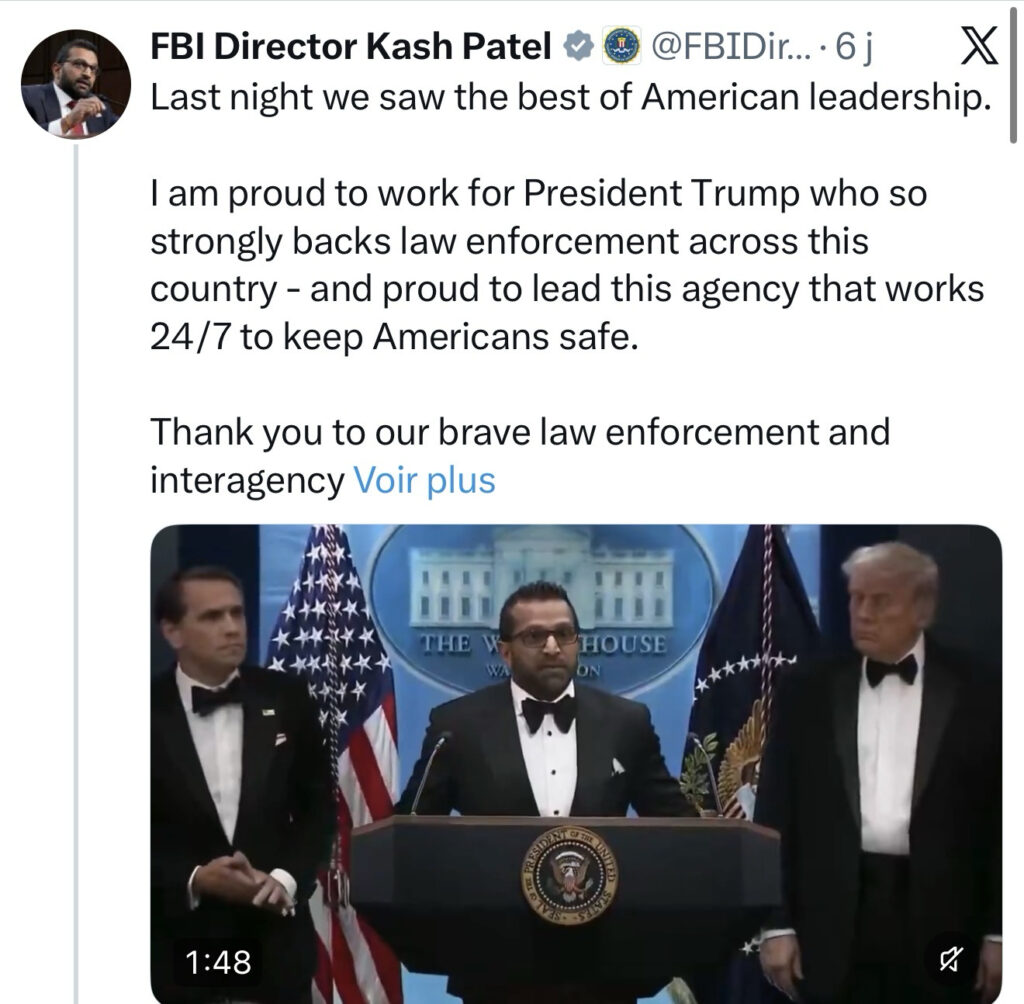
Task: Unmute the video with the speaker icon
Action: [x=949, y=959]
